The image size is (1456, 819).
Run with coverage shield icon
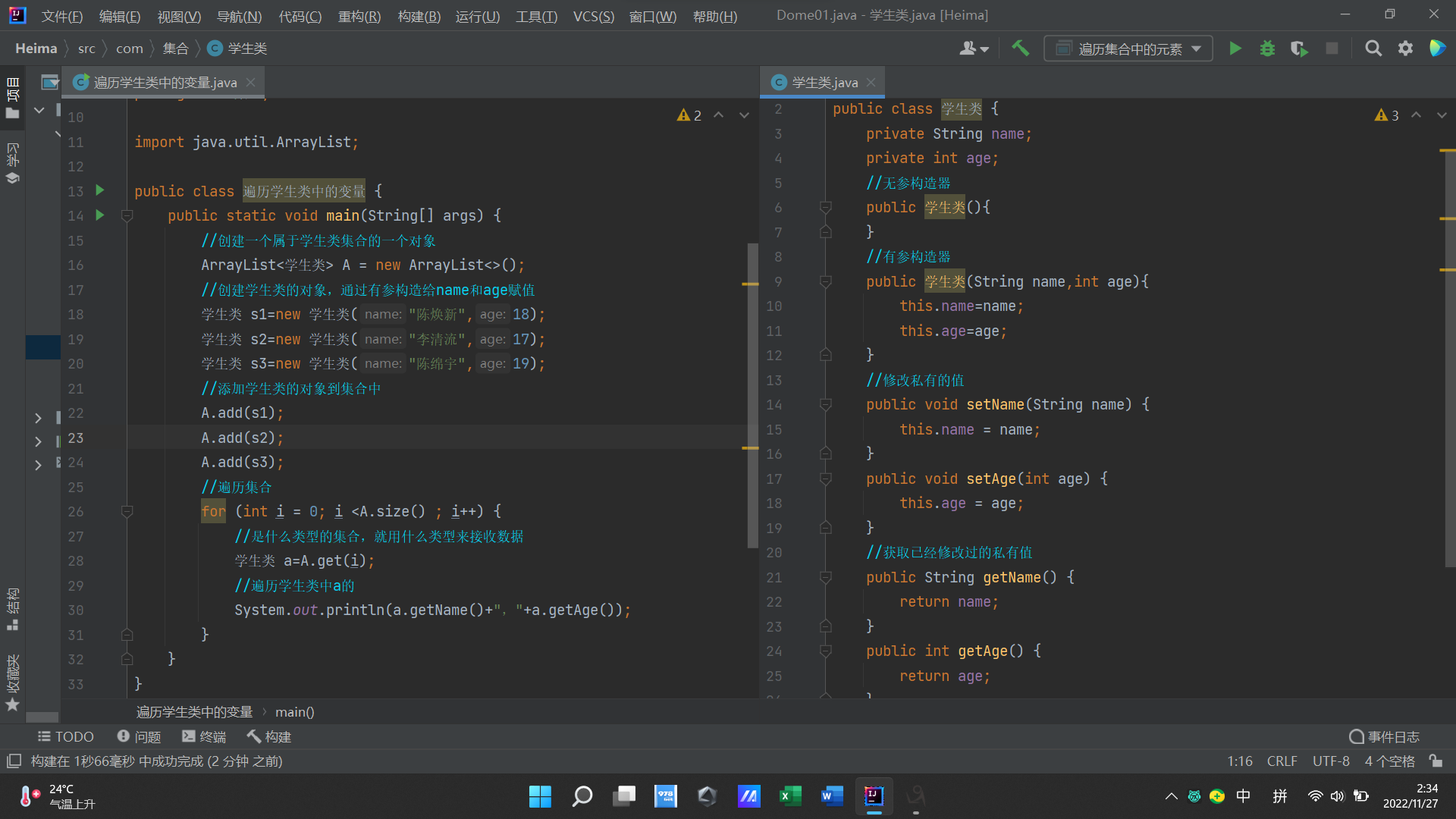point(1299,49)
